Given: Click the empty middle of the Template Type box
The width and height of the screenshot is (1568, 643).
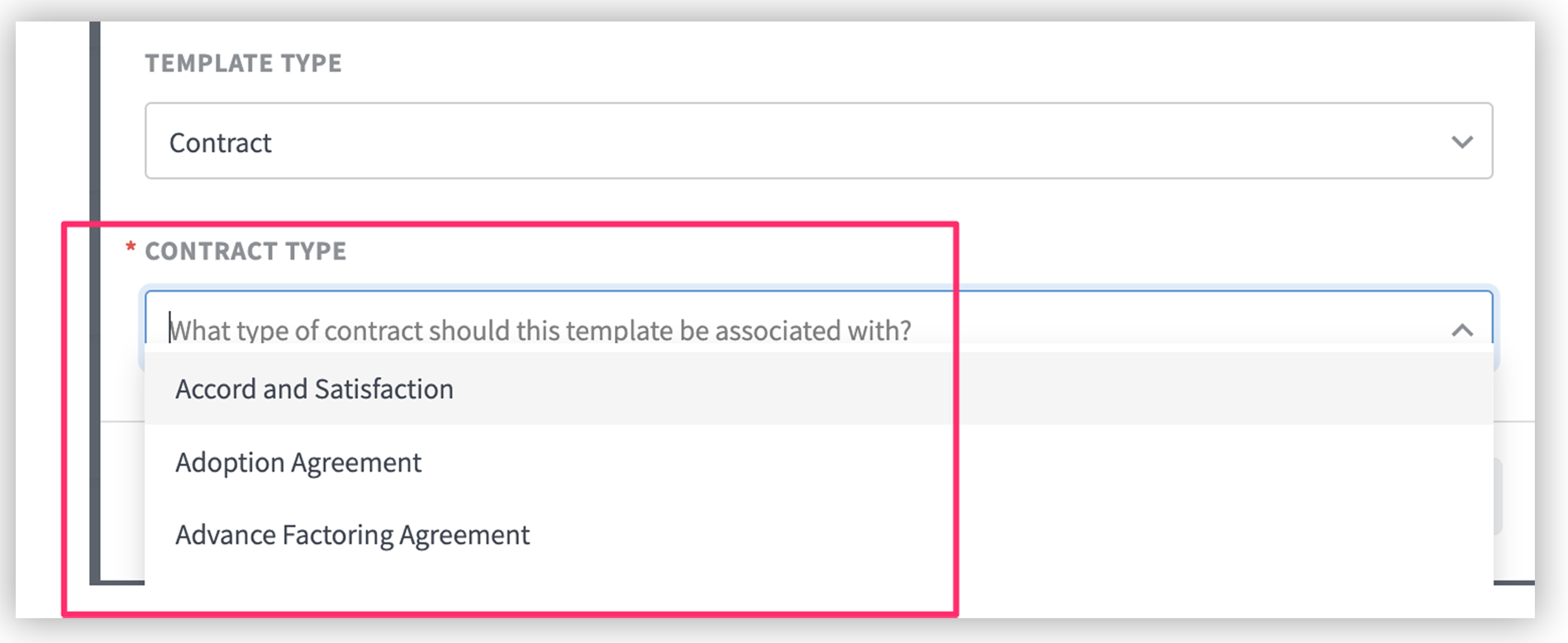Looking at the screenshot, I should (827, 141).
